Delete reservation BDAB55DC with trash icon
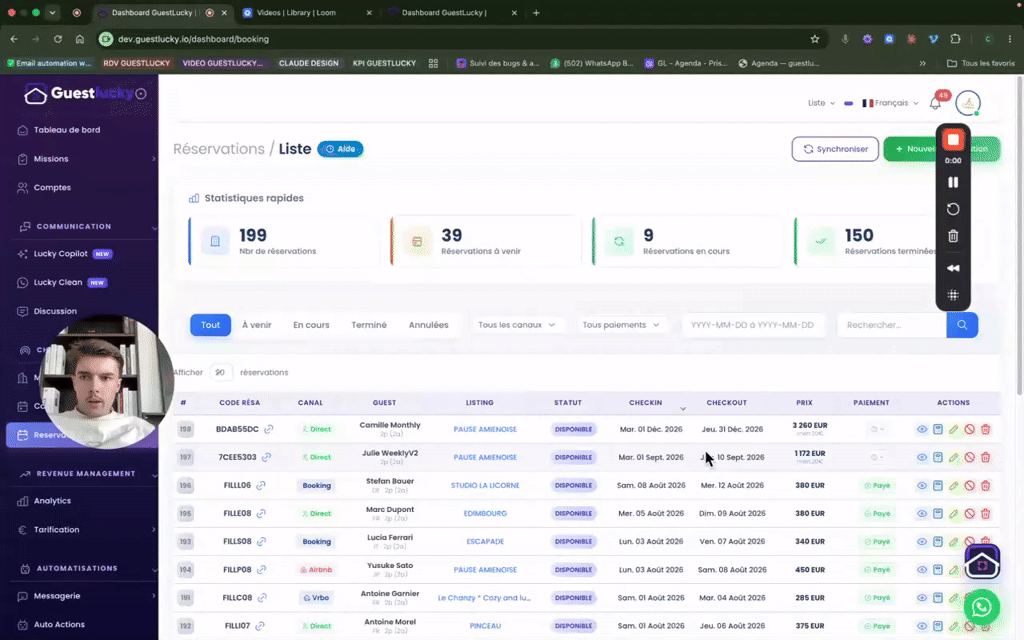 pyautogui.click(x=985, y=429)
